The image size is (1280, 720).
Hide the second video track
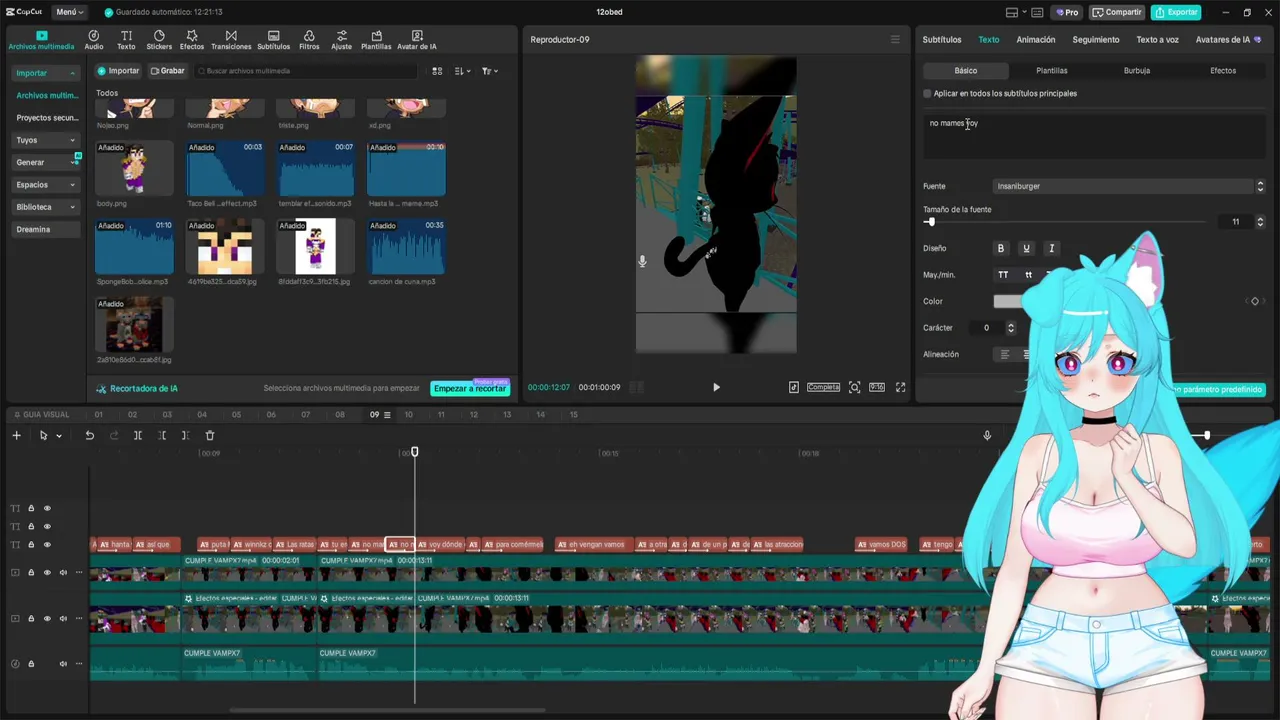coord(46,619)
